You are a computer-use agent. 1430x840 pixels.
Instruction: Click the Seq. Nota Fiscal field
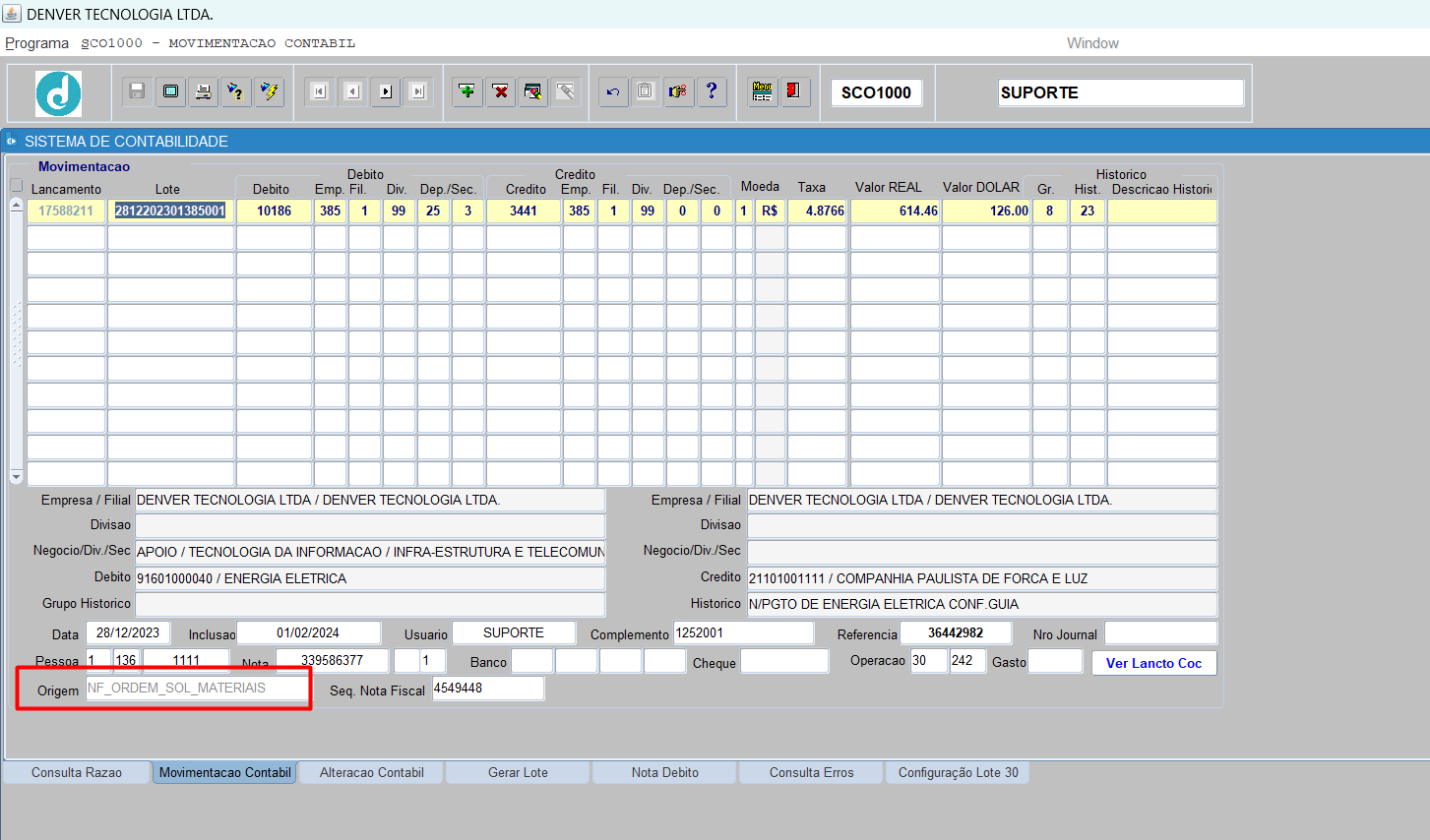487,689
